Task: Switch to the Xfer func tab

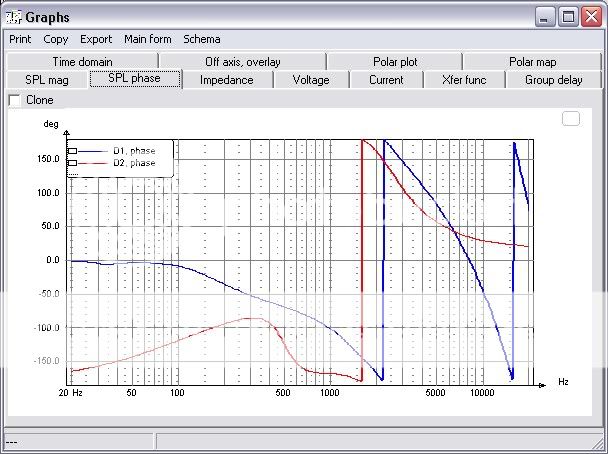Action: (463, 80)
